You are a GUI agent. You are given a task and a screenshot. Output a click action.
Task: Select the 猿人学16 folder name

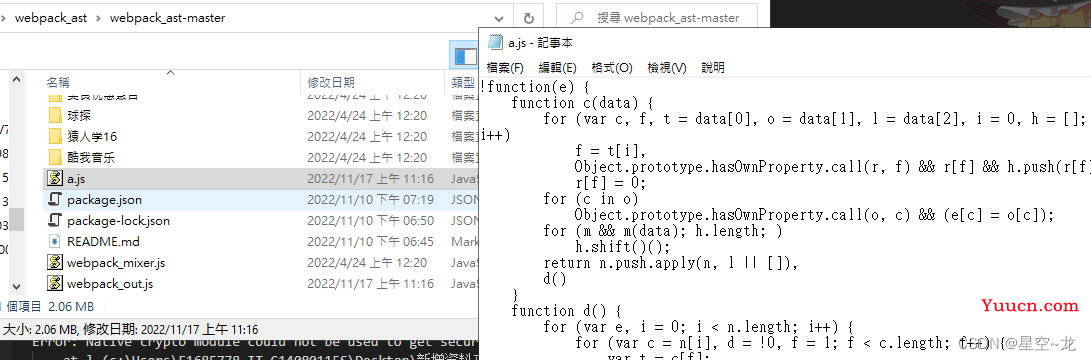pyautogui.click(x=92, y=136)
